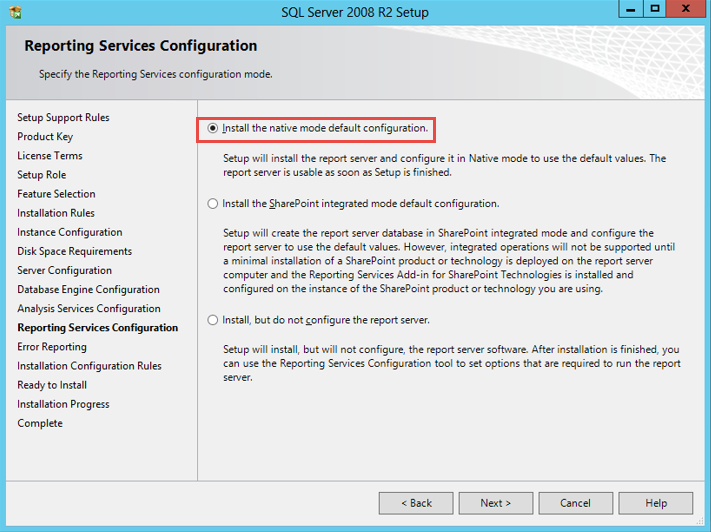Go to previous page with Back button
The image size is (711, 532).
(416, 503)
